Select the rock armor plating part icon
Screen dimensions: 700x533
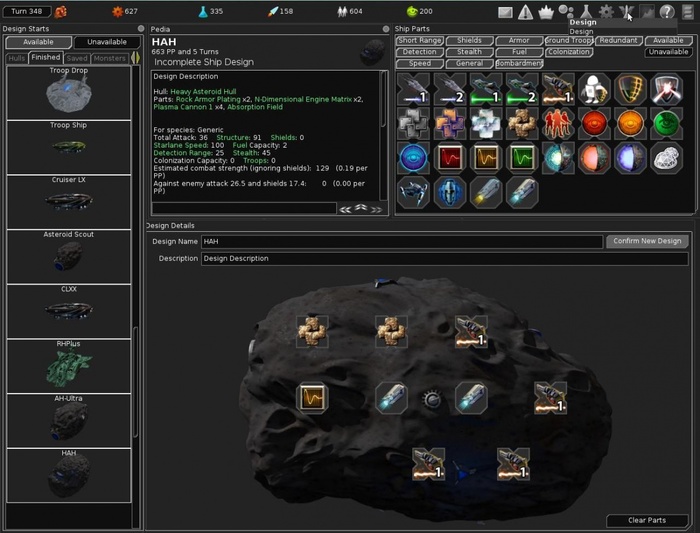click(522, 123)
